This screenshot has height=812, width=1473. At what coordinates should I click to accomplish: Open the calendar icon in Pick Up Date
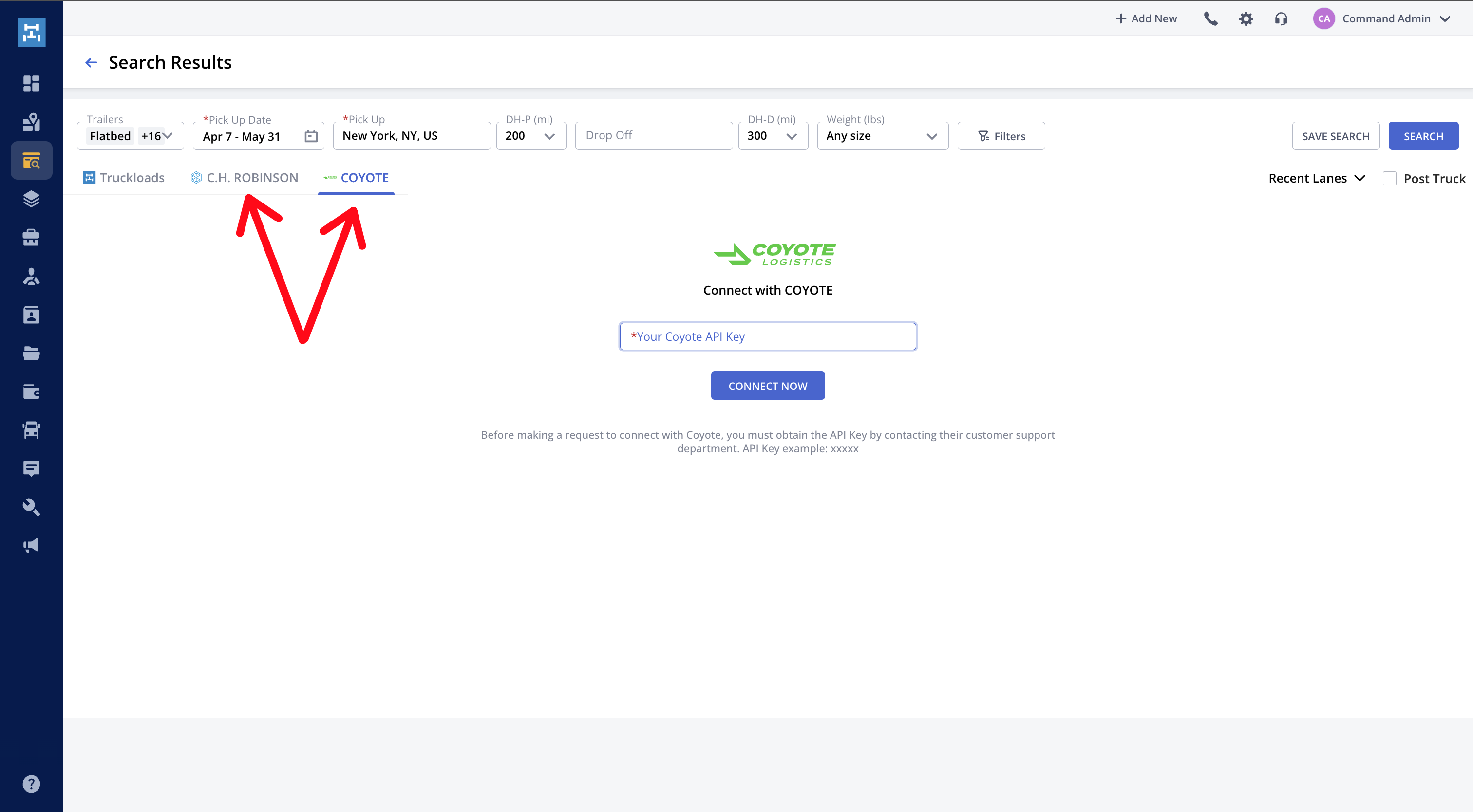point(311,136)
